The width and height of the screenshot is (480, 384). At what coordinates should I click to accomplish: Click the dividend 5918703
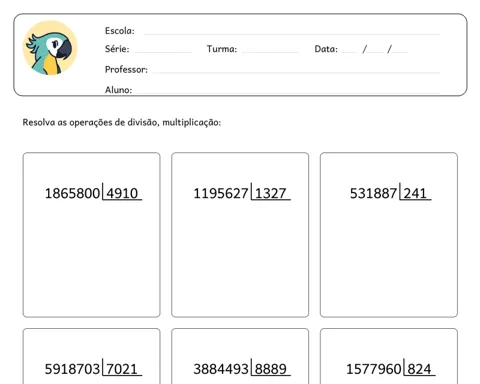click(x=72, y=369)
